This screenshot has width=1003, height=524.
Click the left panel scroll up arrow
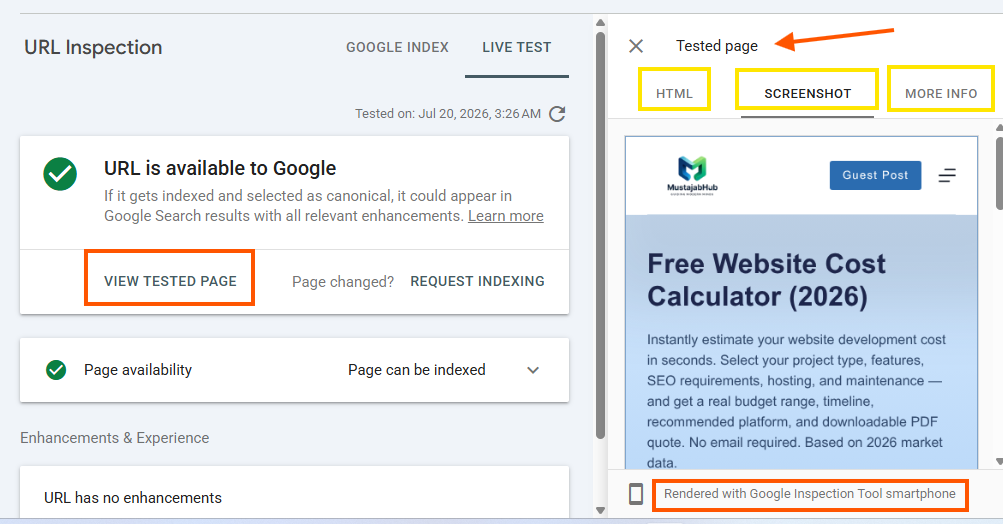[x=600, y=23]
